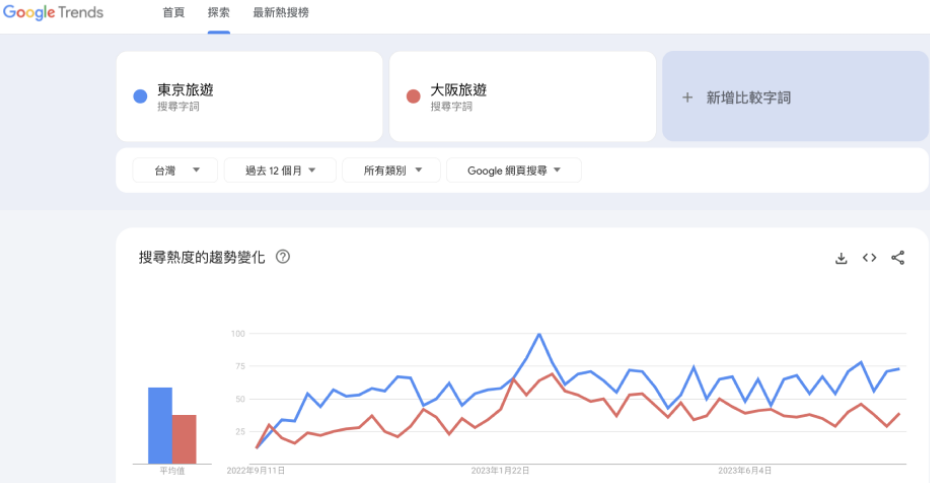Download the chart data as CSV
Image resolution: width=930 pixels, height=483 pixels.
(x=841, y=258)
